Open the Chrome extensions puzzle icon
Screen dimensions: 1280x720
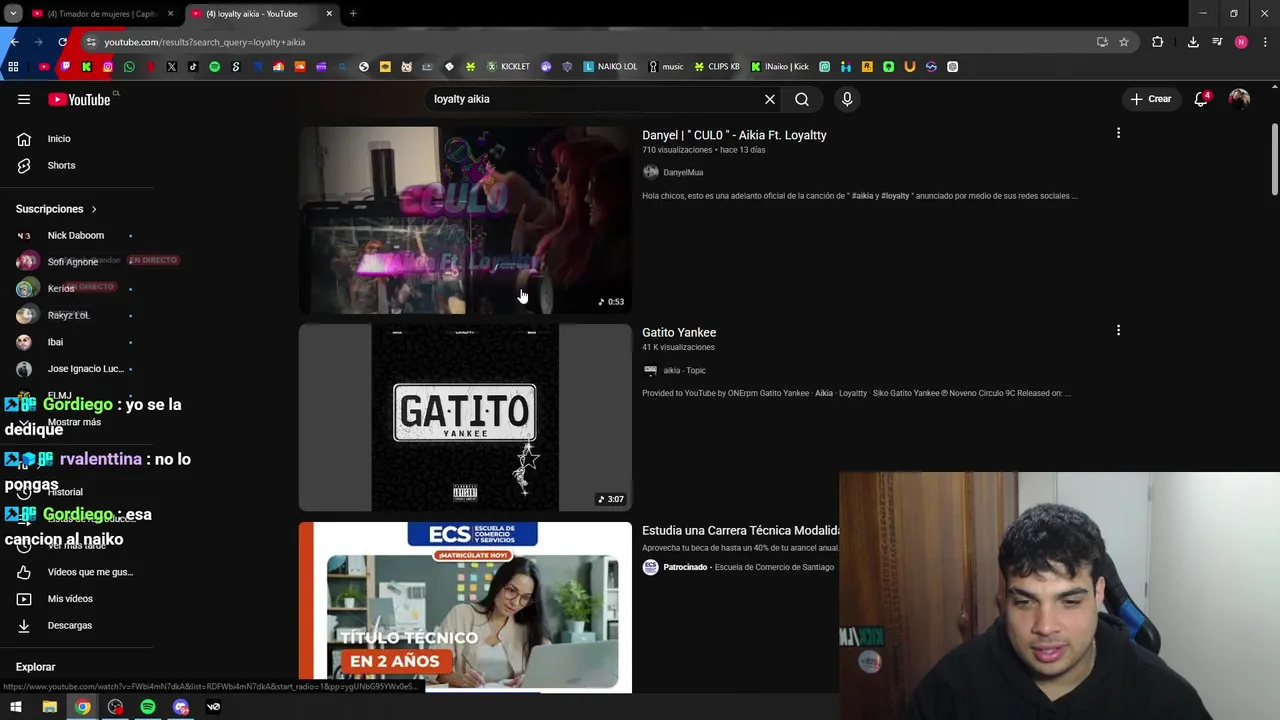pyautogui.click(x=1158, y=42)
